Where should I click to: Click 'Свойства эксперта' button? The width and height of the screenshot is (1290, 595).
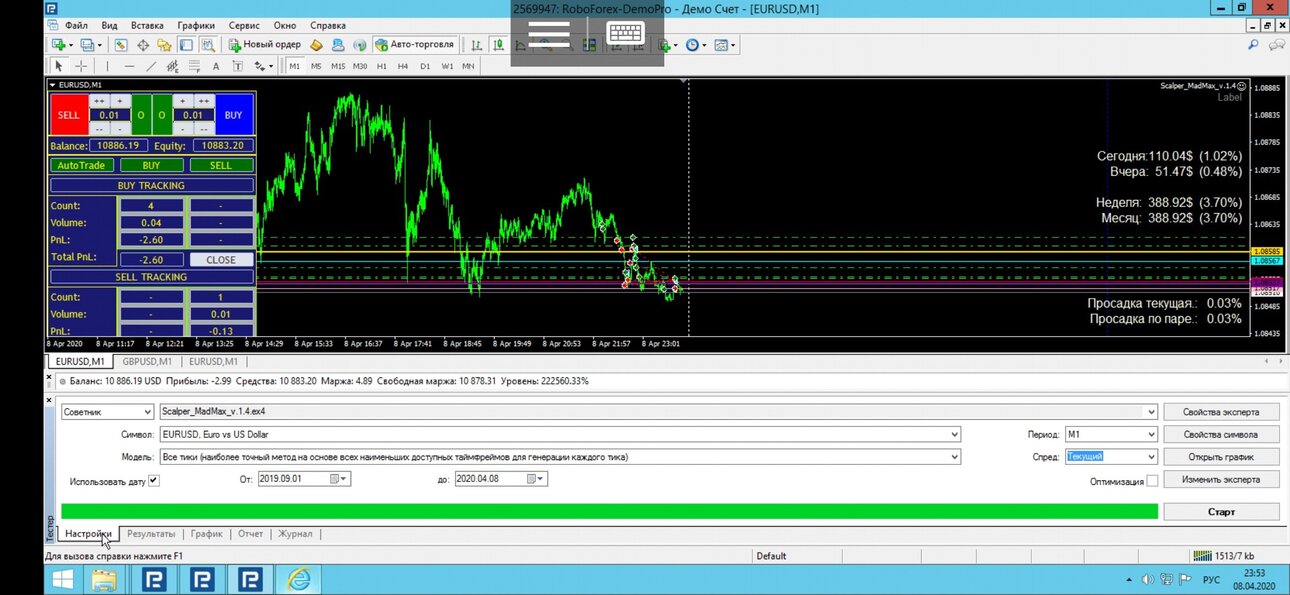tap(1221, 411)
